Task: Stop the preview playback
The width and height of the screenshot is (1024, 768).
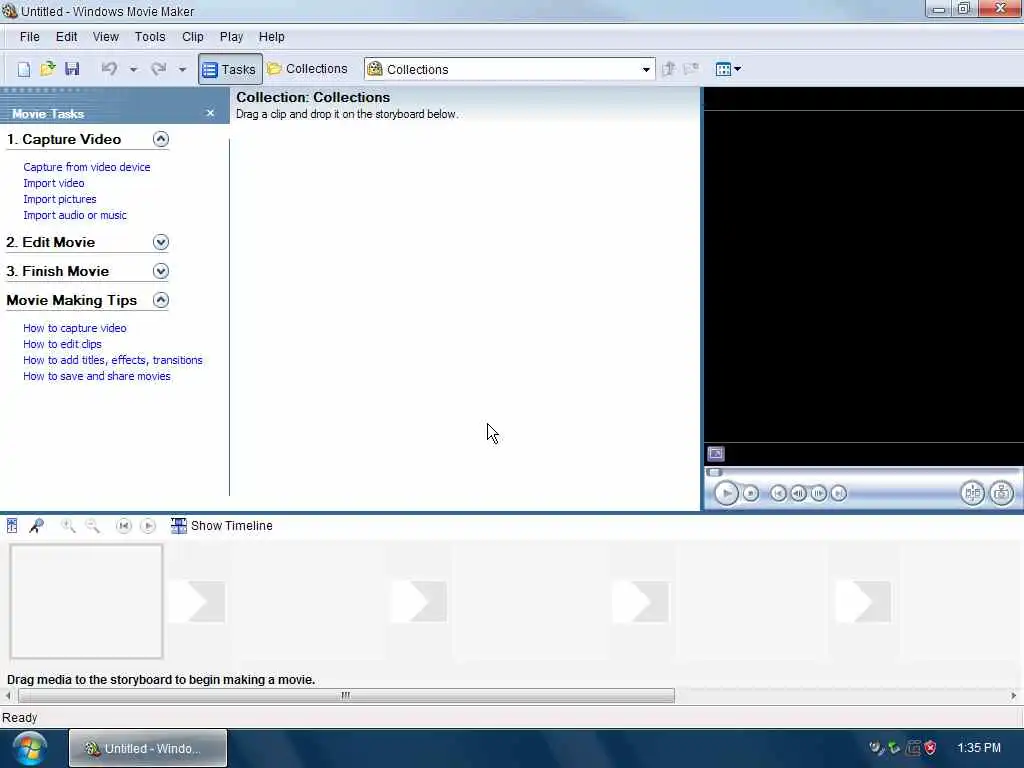Action: point(751,493)
